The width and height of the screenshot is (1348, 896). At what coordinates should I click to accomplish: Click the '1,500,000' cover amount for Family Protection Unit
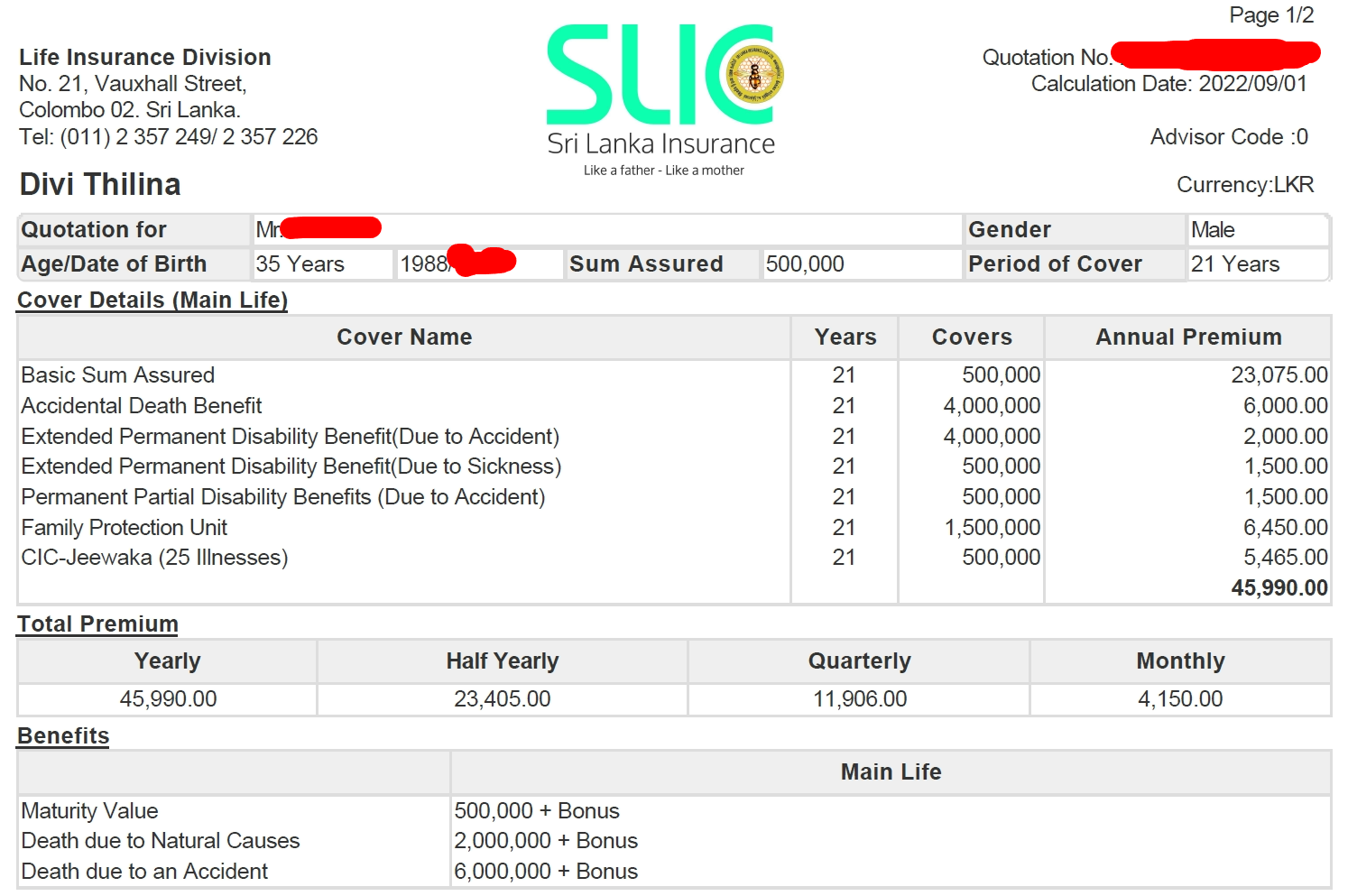(993, 528)
